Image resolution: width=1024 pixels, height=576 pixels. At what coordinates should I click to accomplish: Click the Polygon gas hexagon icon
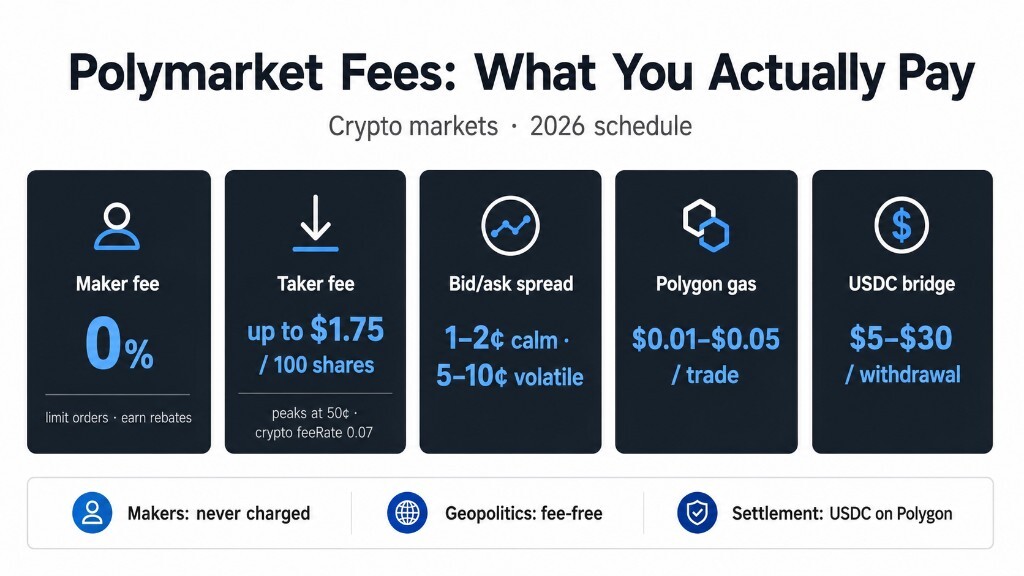[x=706, y=225]
